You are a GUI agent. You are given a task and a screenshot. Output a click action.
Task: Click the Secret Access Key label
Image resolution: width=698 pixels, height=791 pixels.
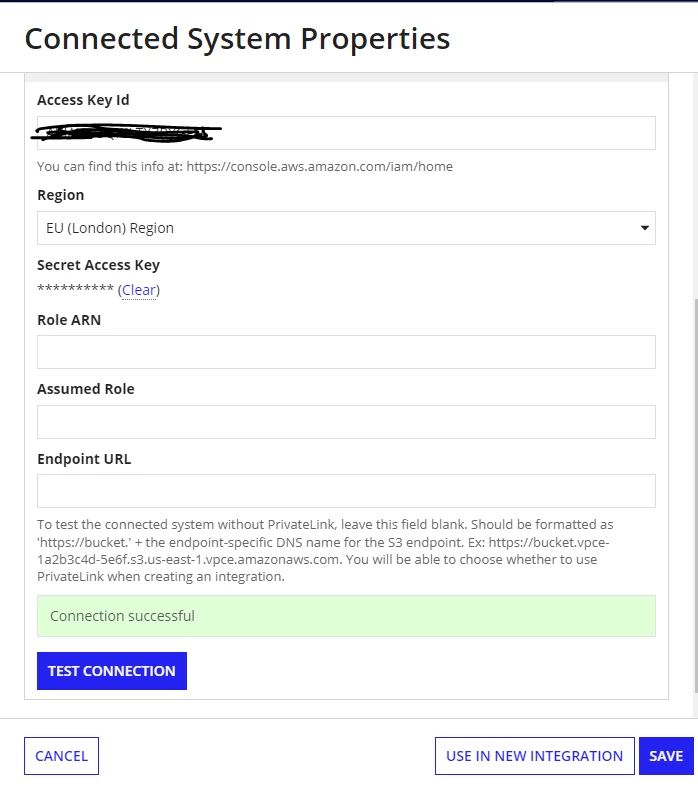point(98,265)
